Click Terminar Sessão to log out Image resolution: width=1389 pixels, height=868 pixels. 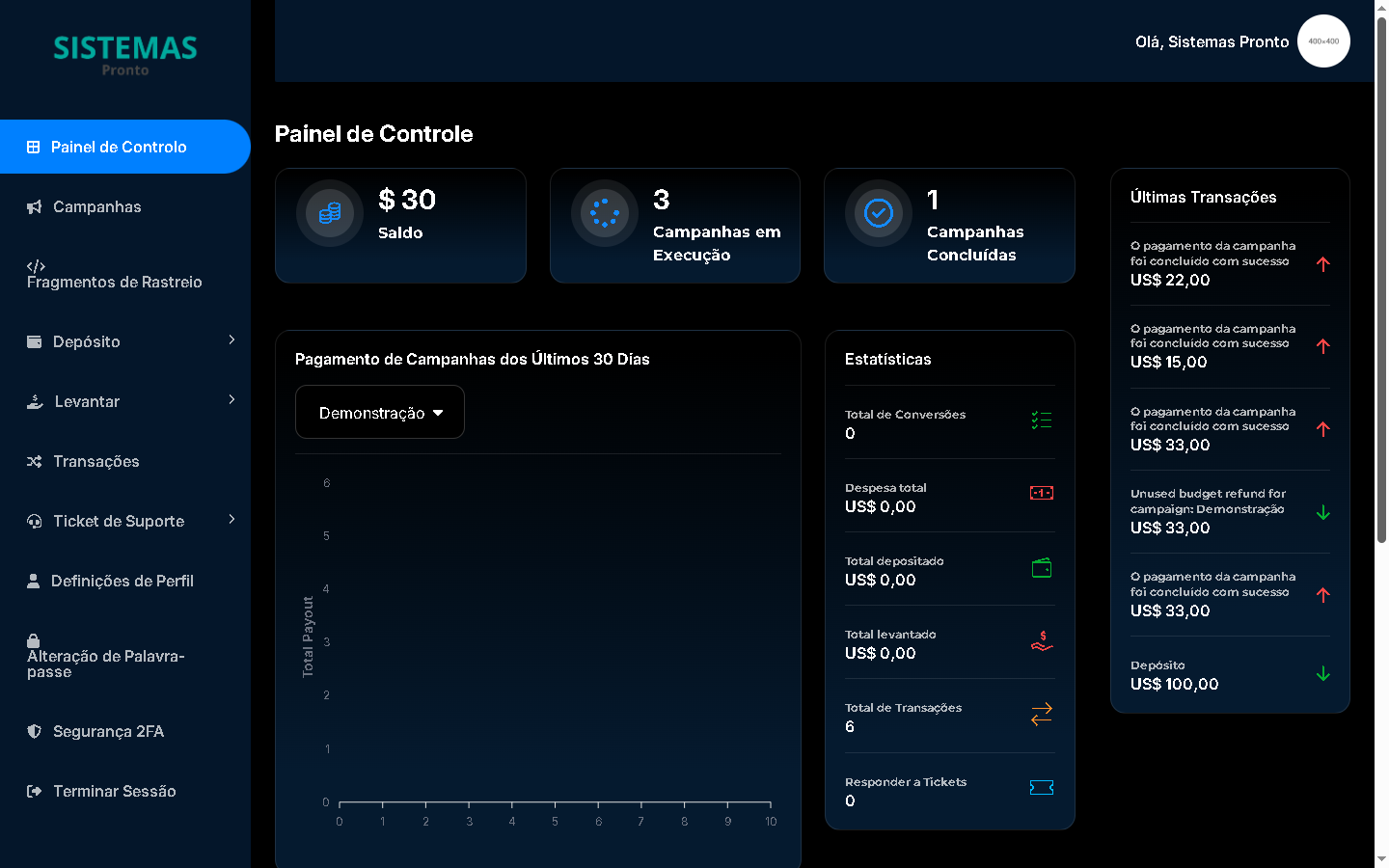coord(114,792)
